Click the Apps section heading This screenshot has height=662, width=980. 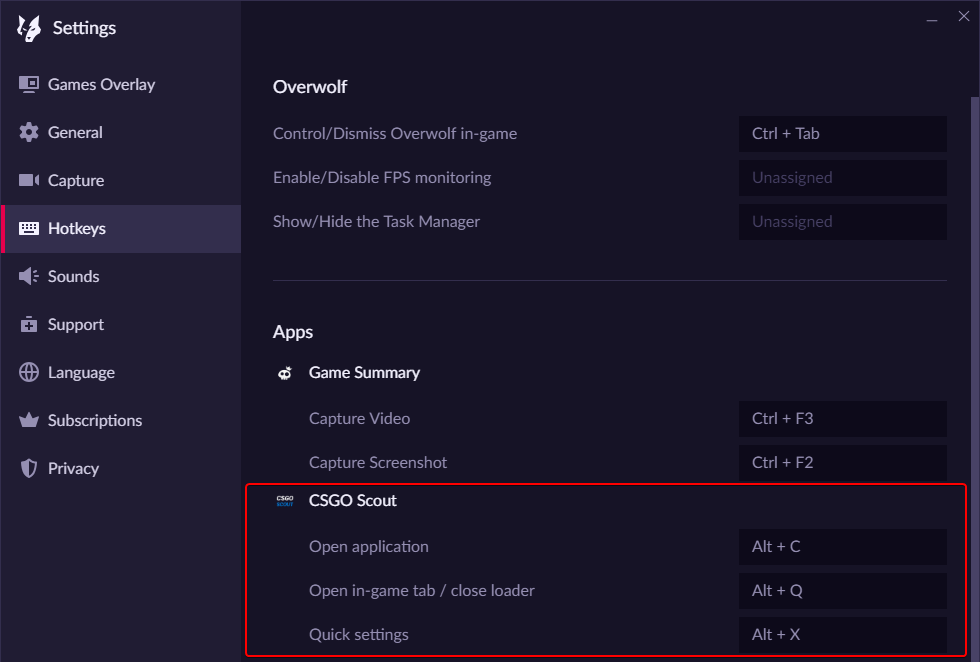[293, 332]
